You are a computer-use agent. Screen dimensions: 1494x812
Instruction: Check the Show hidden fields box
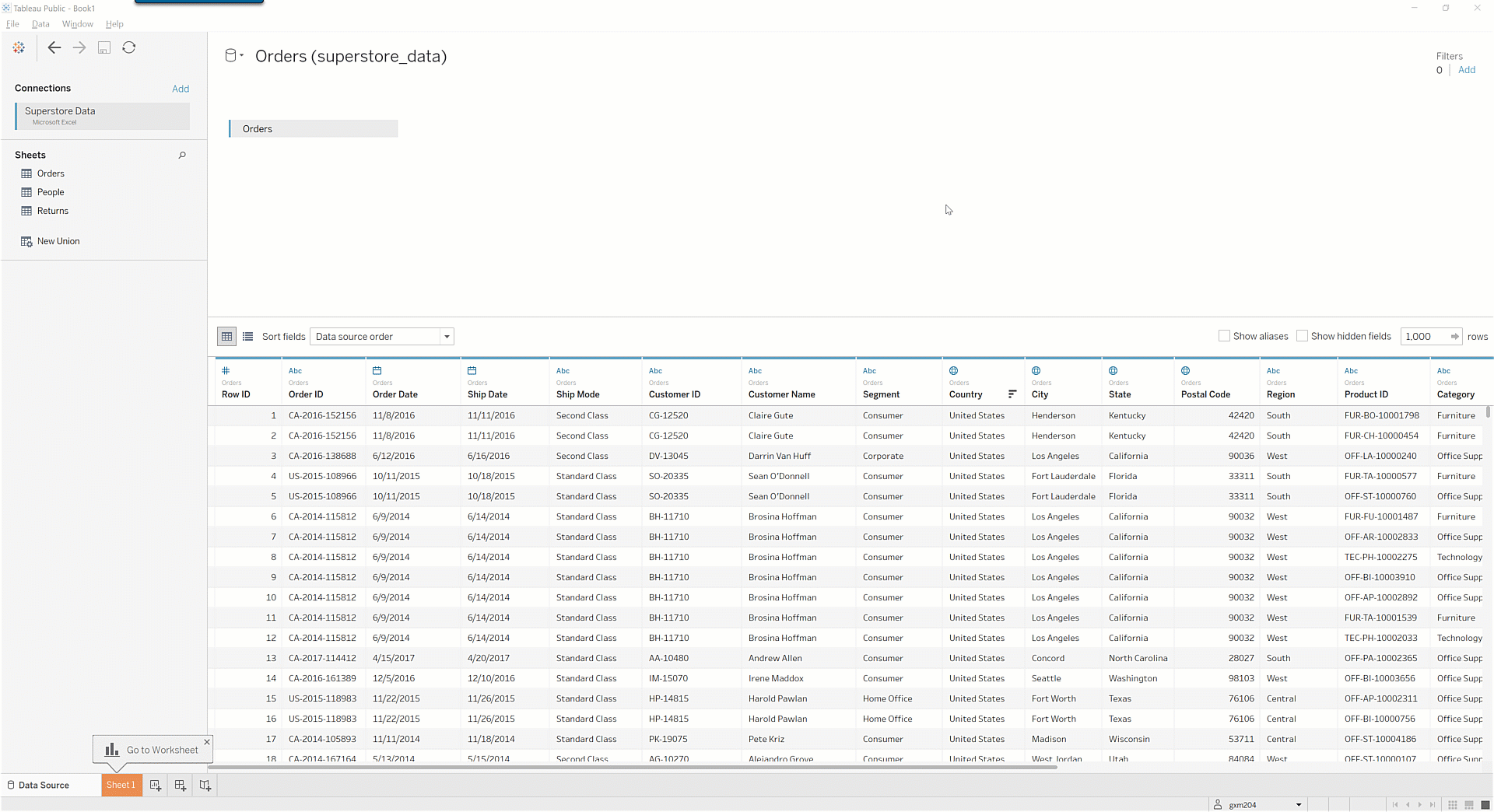1302,336
